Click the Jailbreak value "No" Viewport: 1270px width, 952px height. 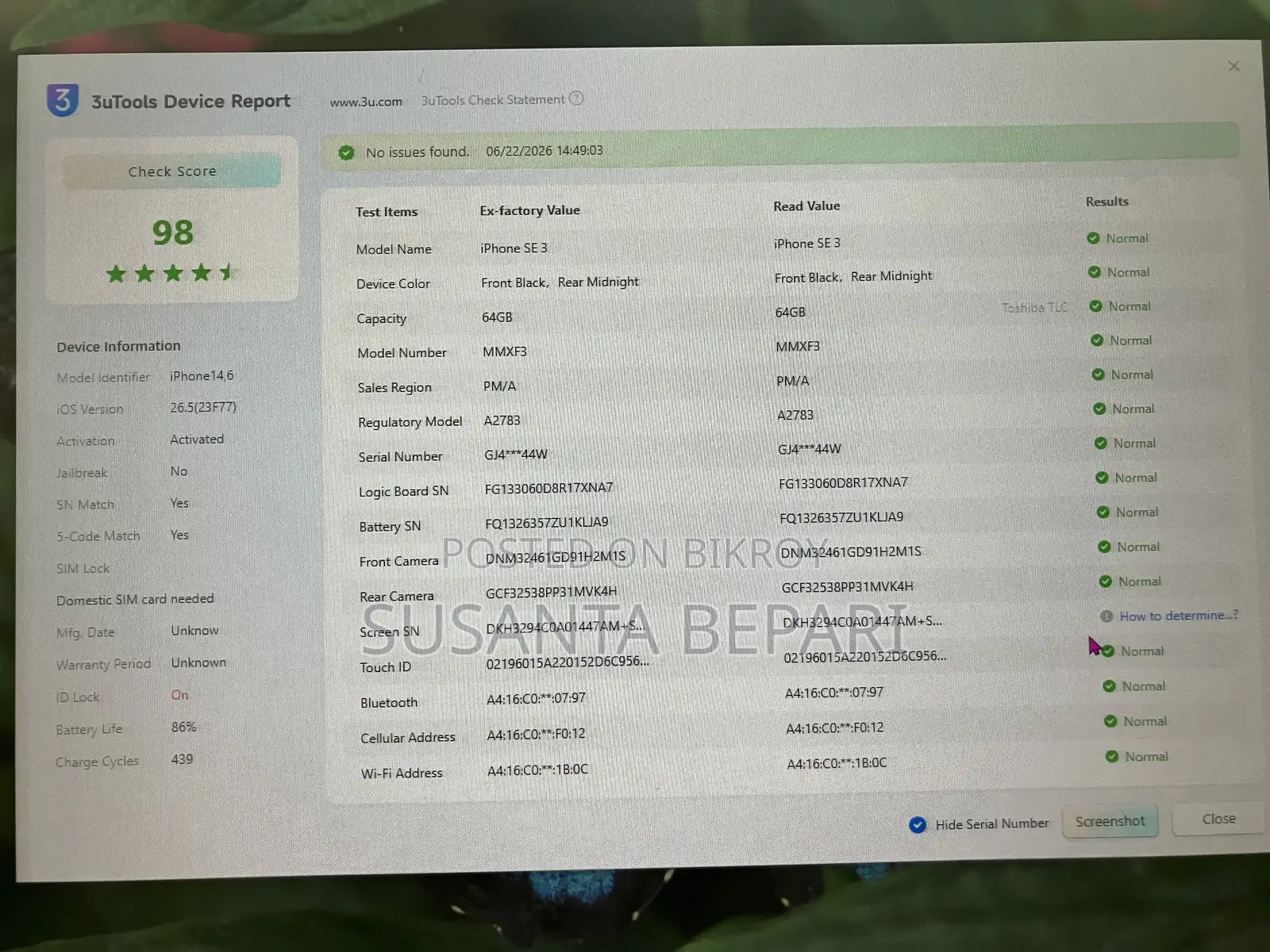coord(179,471)
